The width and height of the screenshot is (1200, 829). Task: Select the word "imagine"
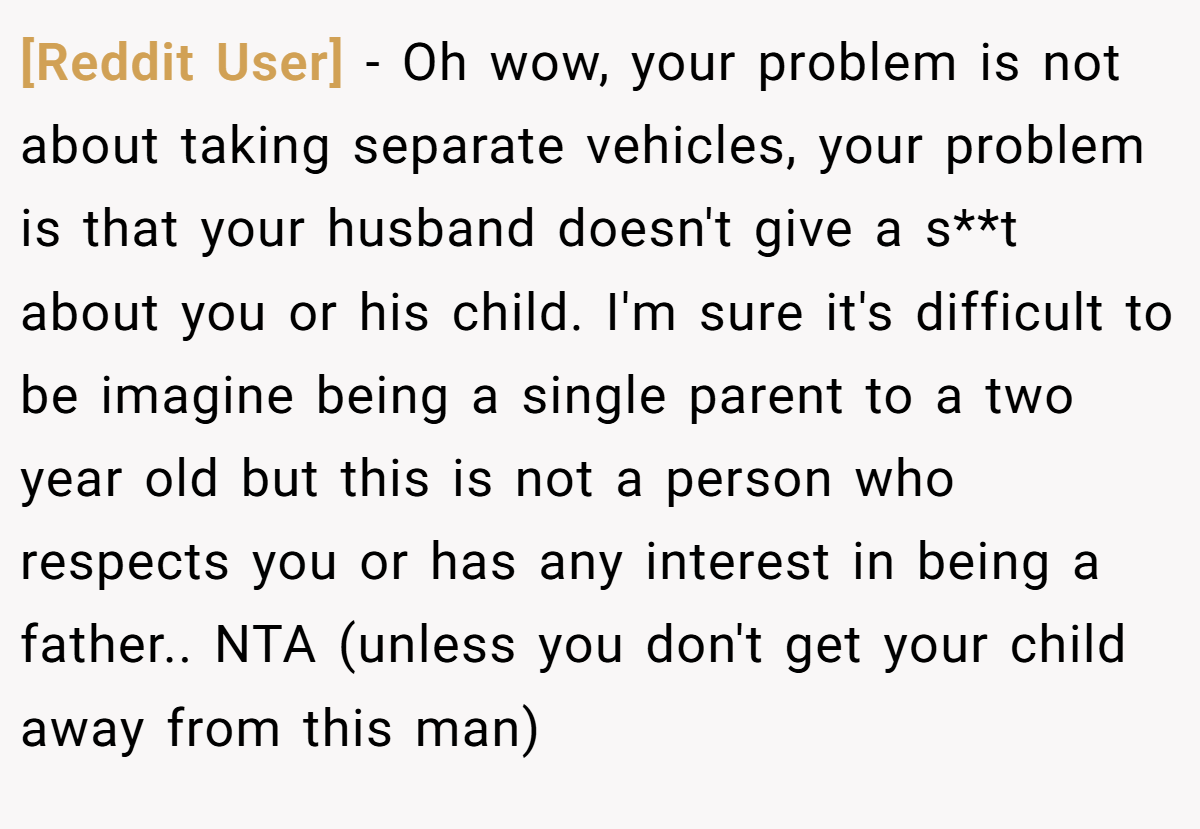(197, 396)
